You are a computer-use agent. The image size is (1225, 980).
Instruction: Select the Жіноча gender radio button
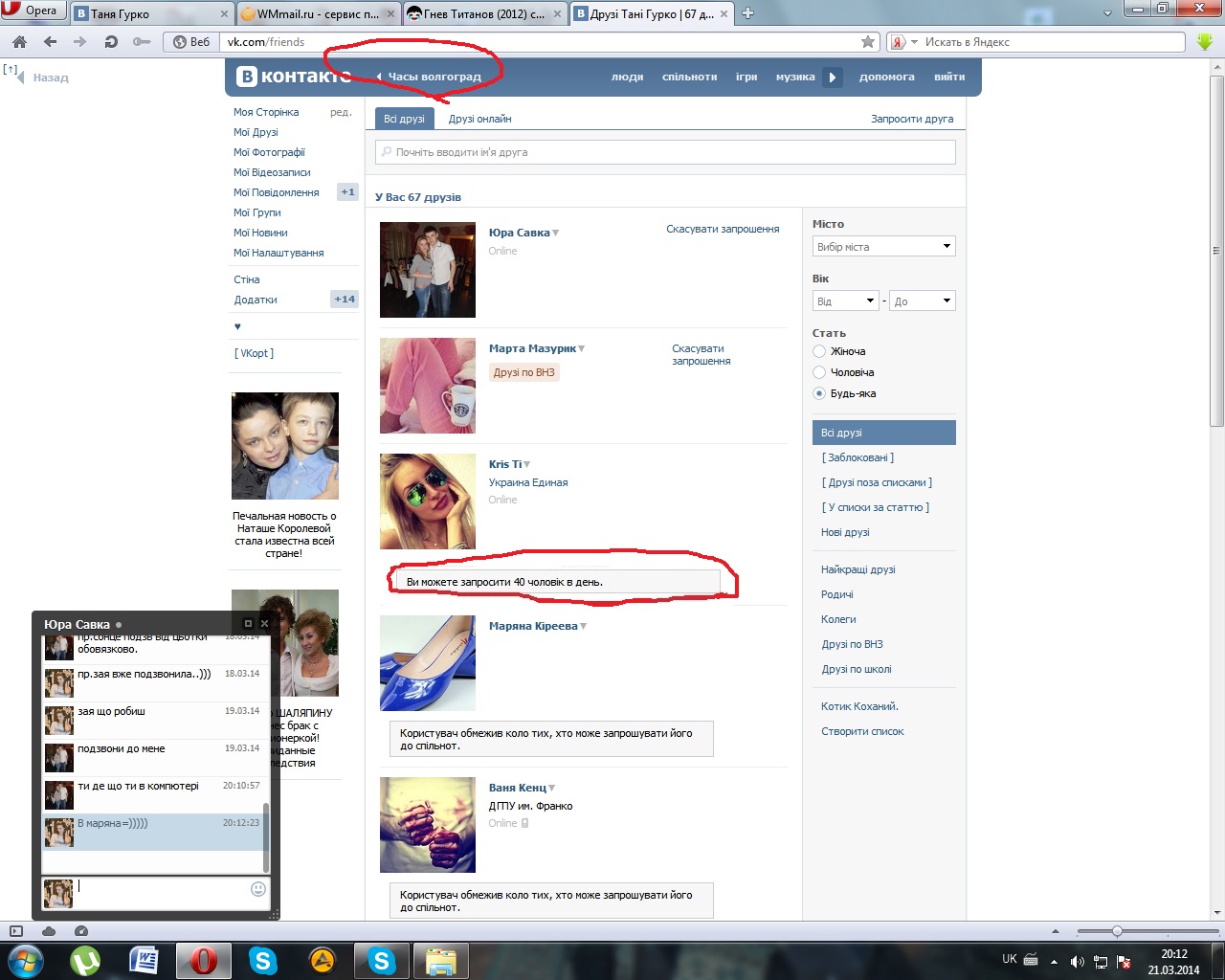tap(819, 351)
